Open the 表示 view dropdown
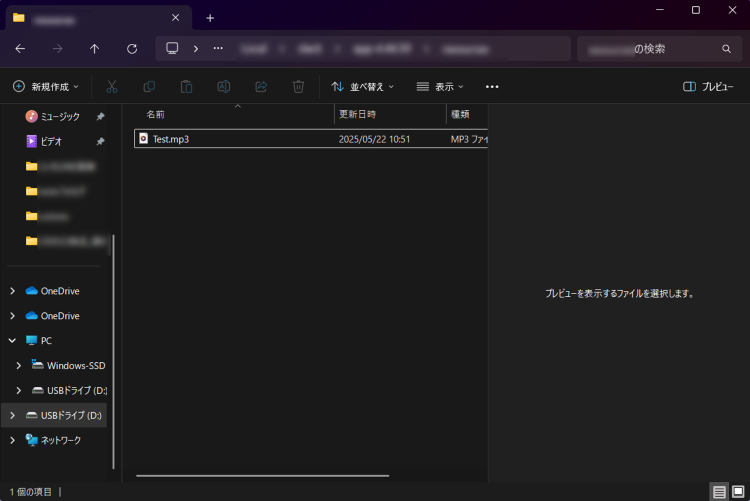 (440, 87)
